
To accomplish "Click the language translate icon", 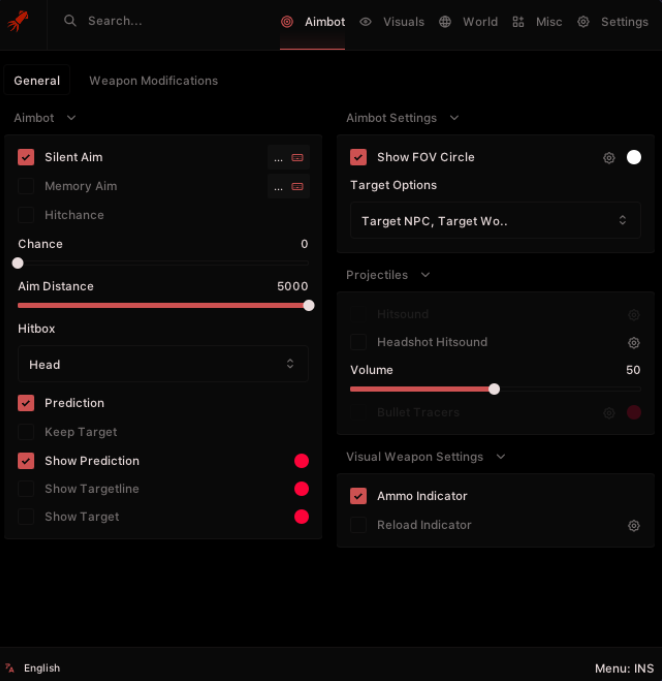I will point(10,668).
